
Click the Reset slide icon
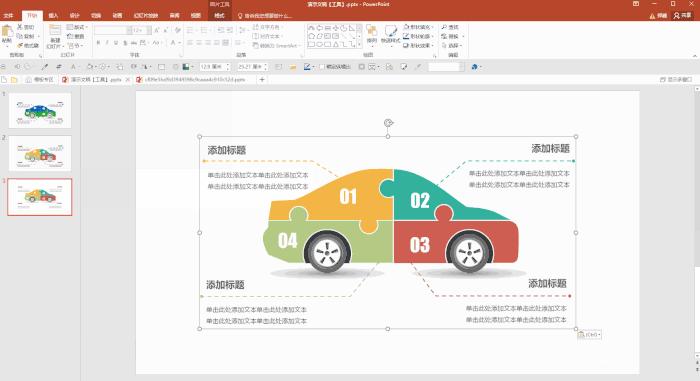point(70,36)
